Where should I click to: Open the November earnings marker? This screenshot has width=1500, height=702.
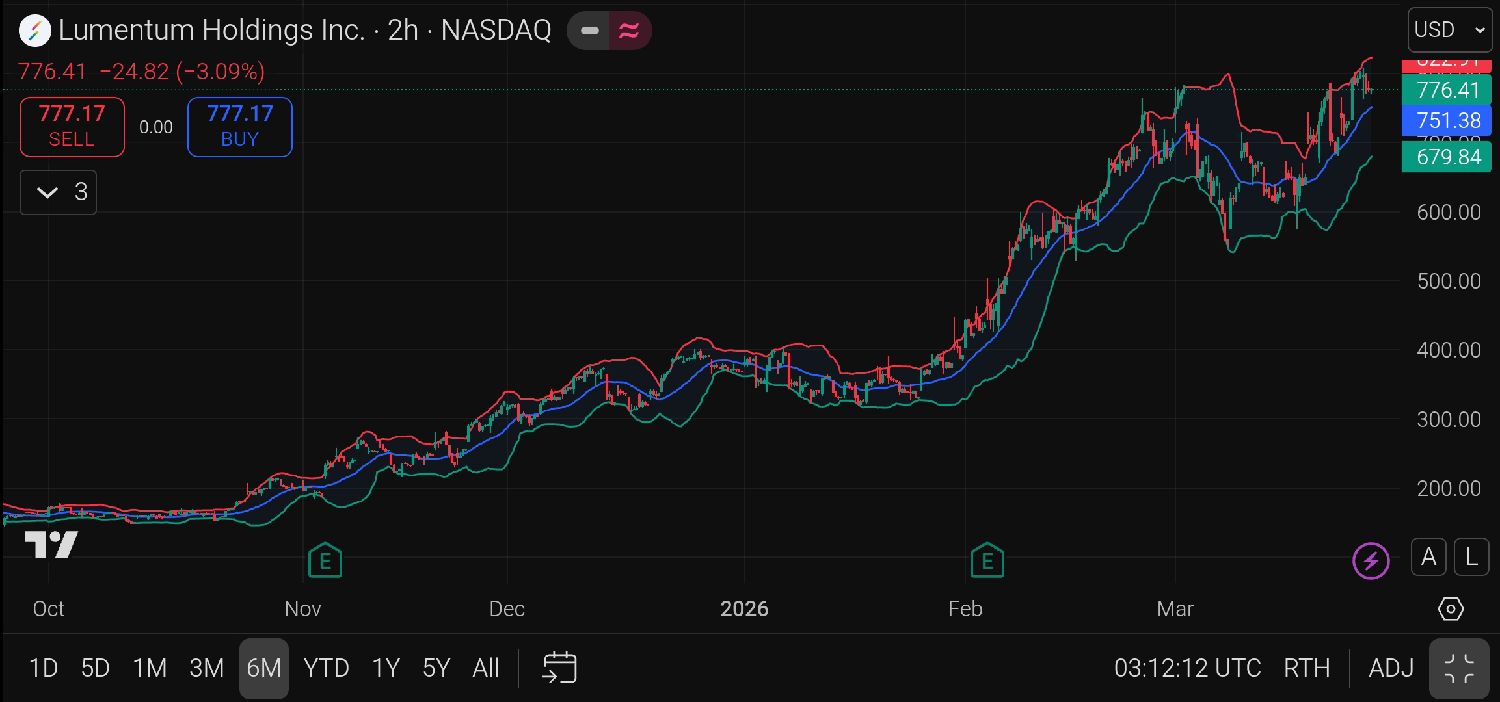tap(324, 560)
